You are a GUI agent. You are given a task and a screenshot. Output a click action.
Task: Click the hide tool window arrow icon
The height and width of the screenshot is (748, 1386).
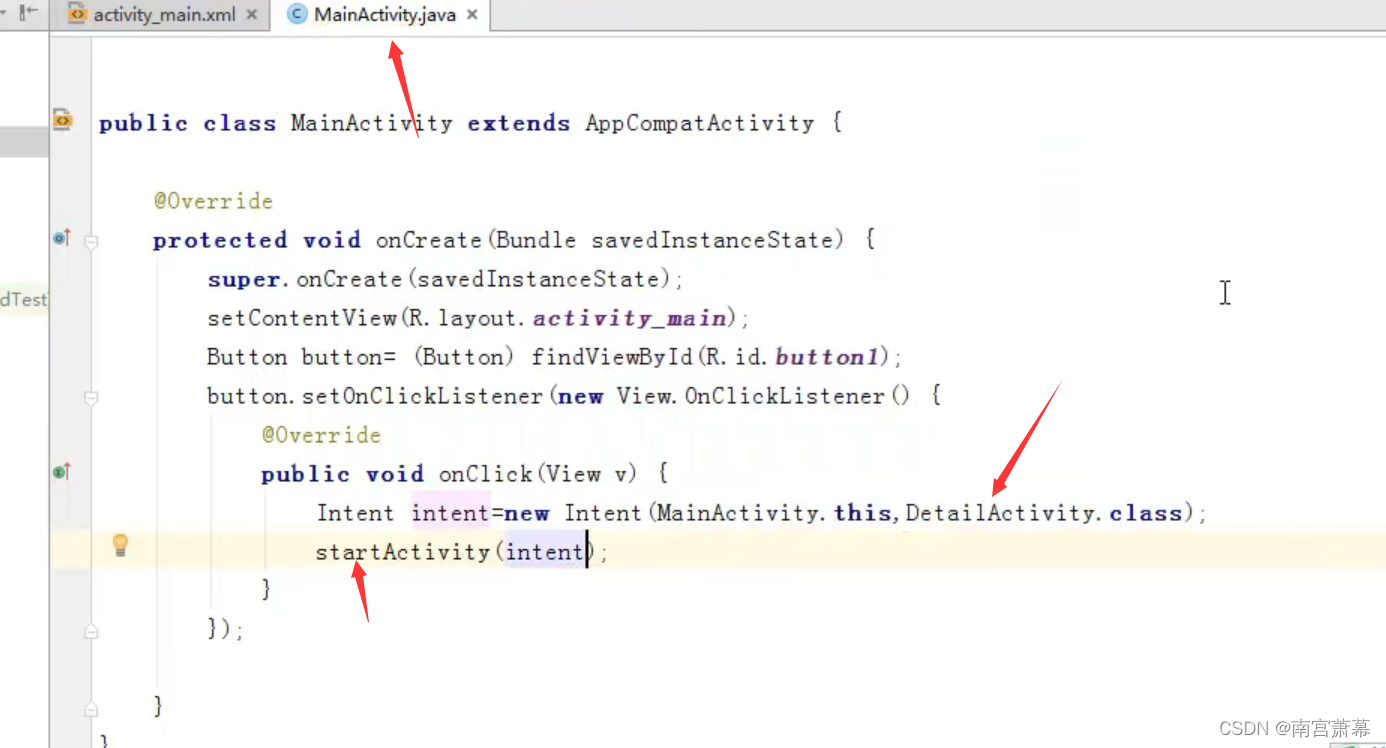29,12
